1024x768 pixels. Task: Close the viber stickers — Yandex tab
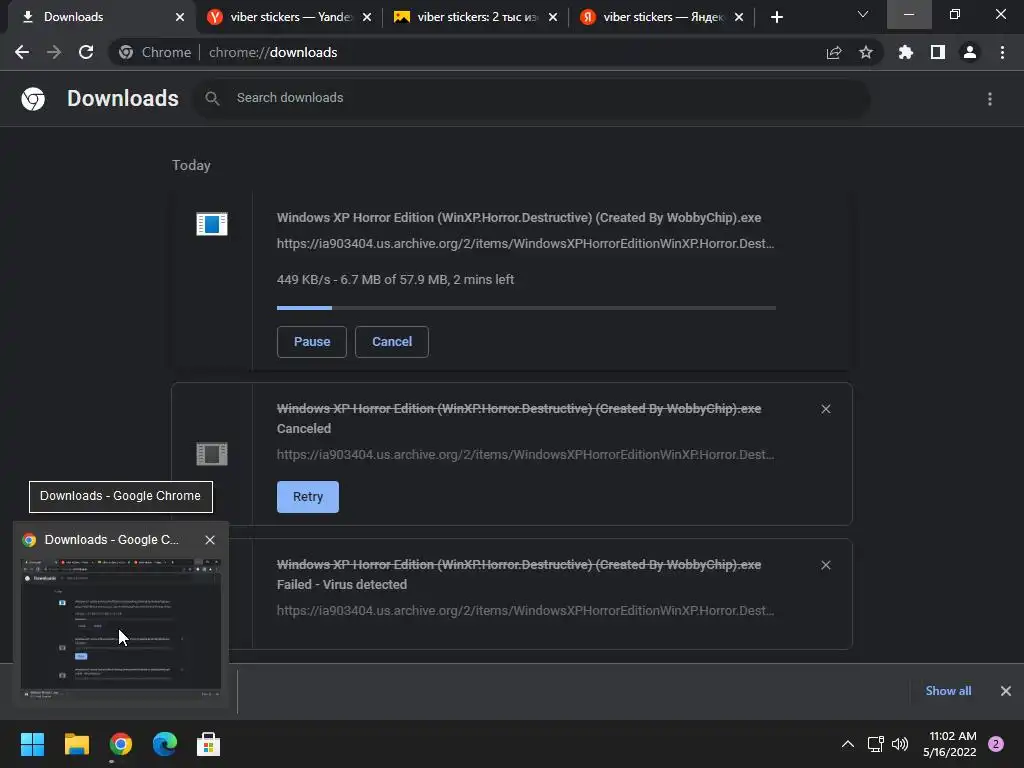[x=367, y=17]
